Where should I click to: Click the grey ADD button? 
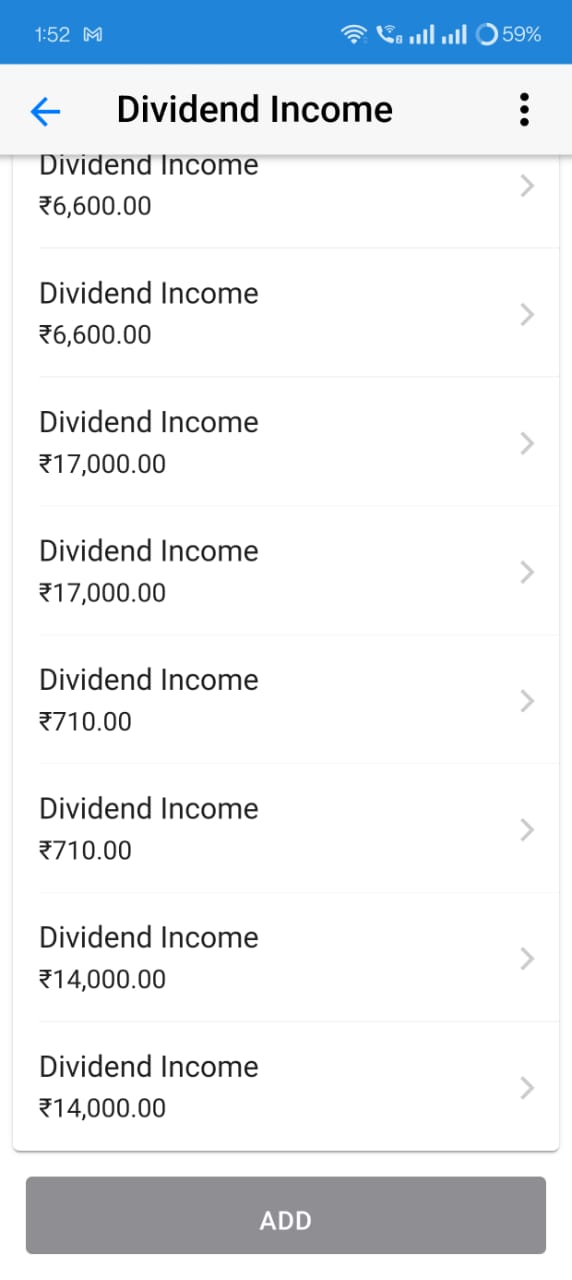[x=286, y=1215]
